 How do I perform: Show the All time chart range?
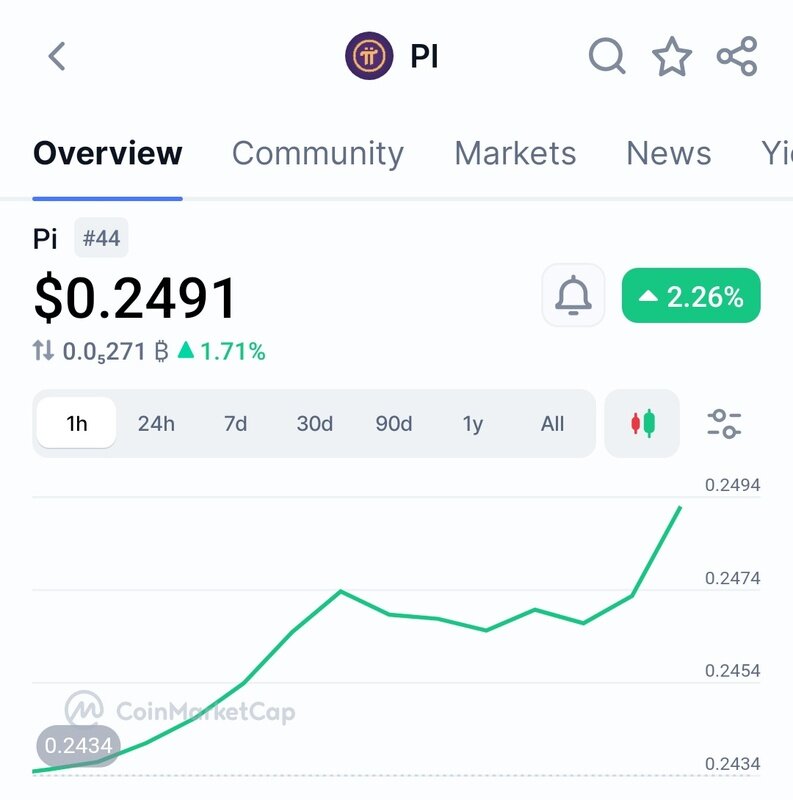[x=552, y=423]
